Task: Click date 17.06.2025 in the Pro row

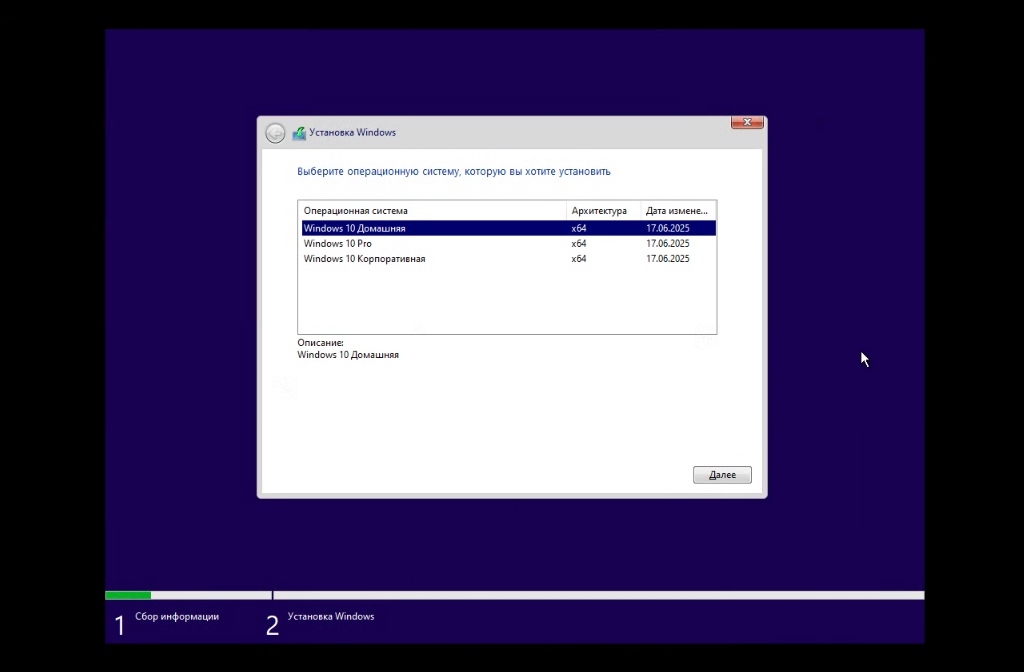Action: click(x=667, y=244)
